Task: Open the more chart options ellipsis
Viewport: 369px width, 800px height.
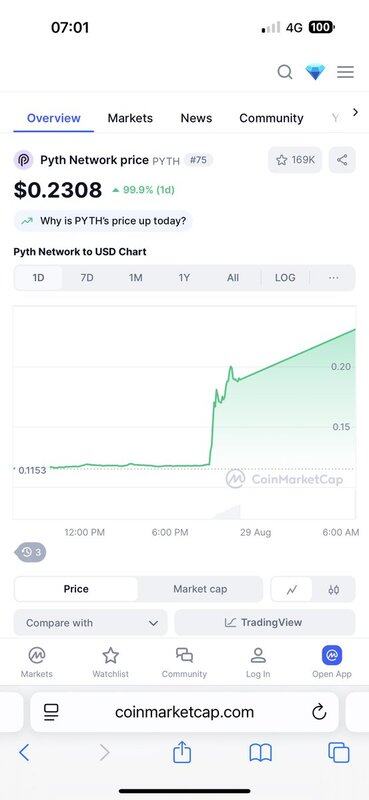Action: [x=334, y=278]
